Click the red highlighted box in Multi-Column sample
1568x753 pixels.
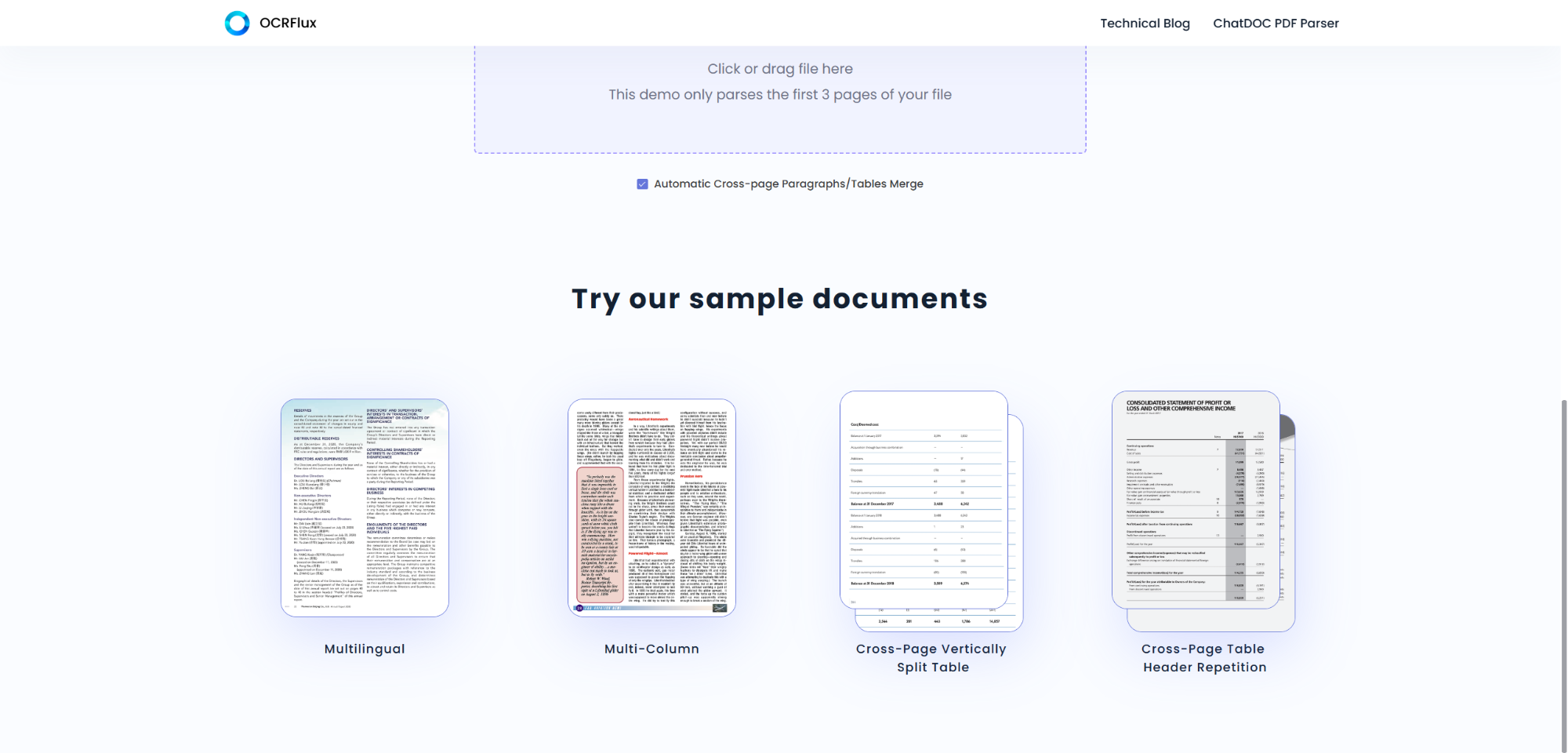click(x=600, y=536)
